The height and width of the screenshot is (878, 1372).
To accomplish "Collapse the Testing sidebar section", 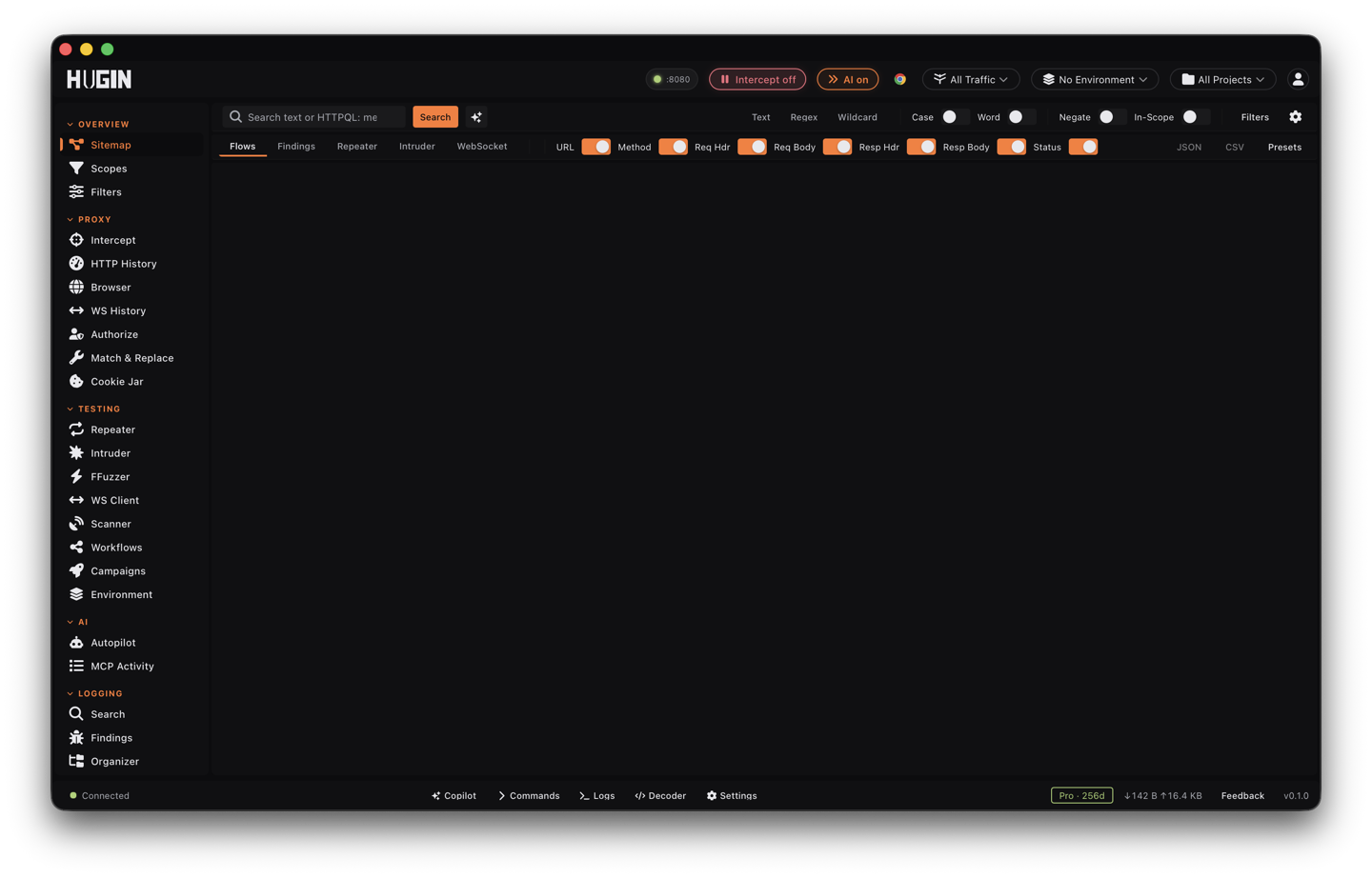I will point(93,409).
